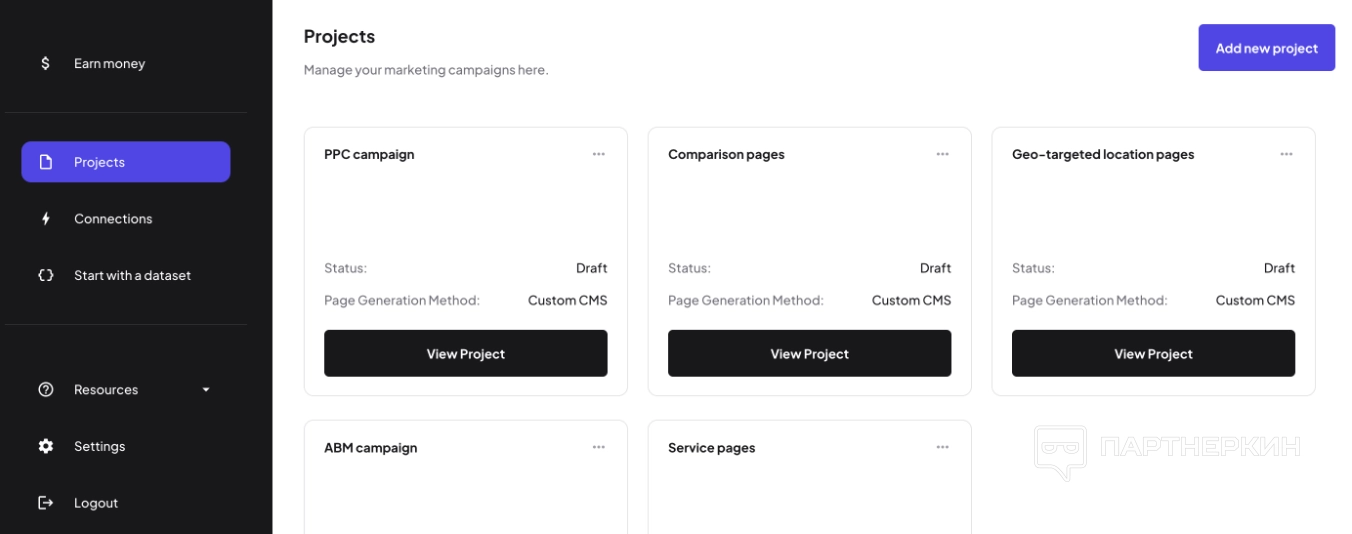Viewport: 1352px width, 534px height.
Task: Select Start with a dataset menu item
Action: (132, 275)
